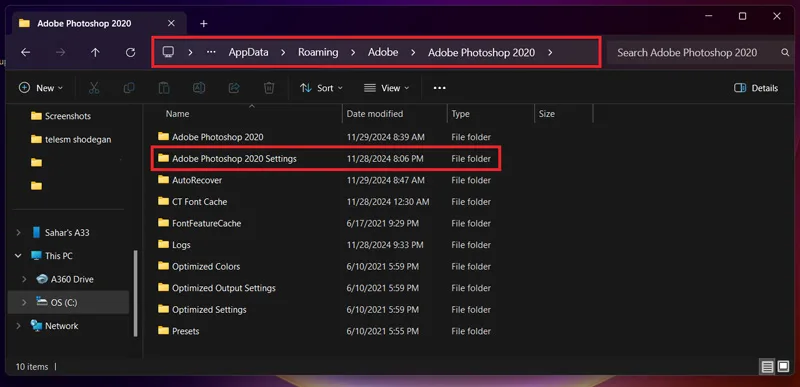This screenshot has width=800, height=387.
Task: Click the Refresh icon
Action: [x=130, y=52]
